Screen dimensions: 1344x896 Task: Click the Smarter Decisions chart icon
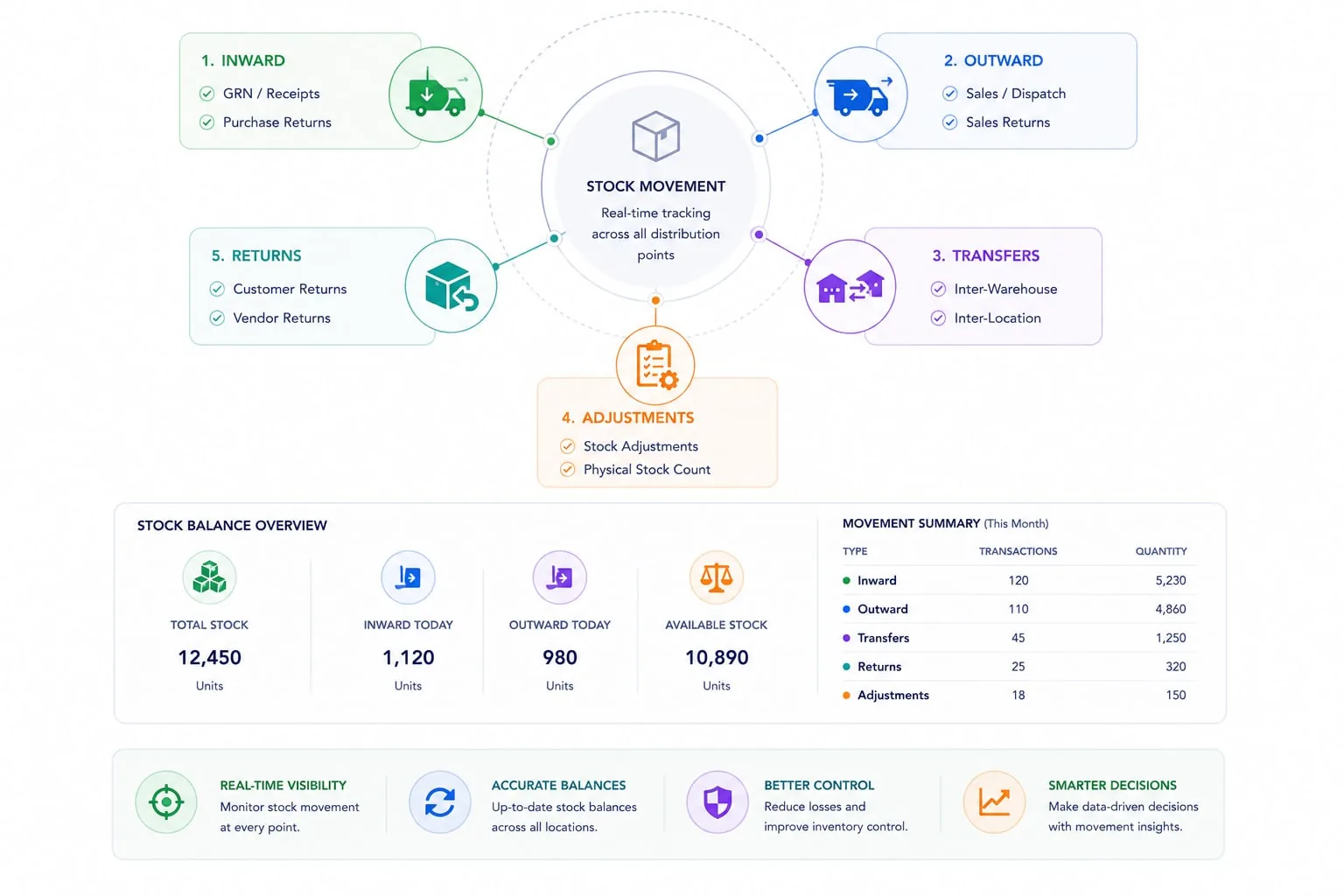point(994,801)
